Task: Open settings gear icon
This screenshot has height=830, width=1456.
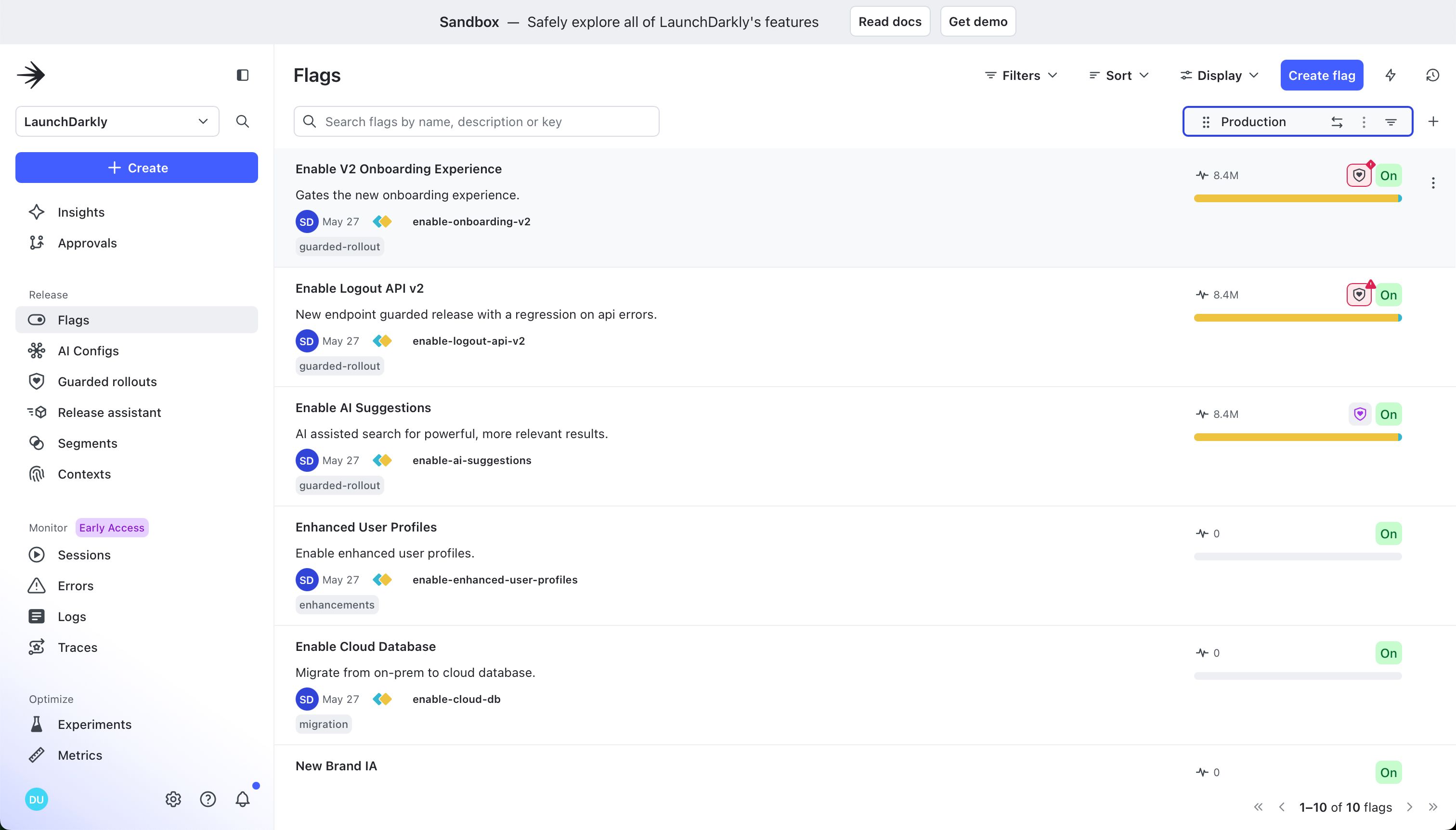Action: tap(173, 799)
